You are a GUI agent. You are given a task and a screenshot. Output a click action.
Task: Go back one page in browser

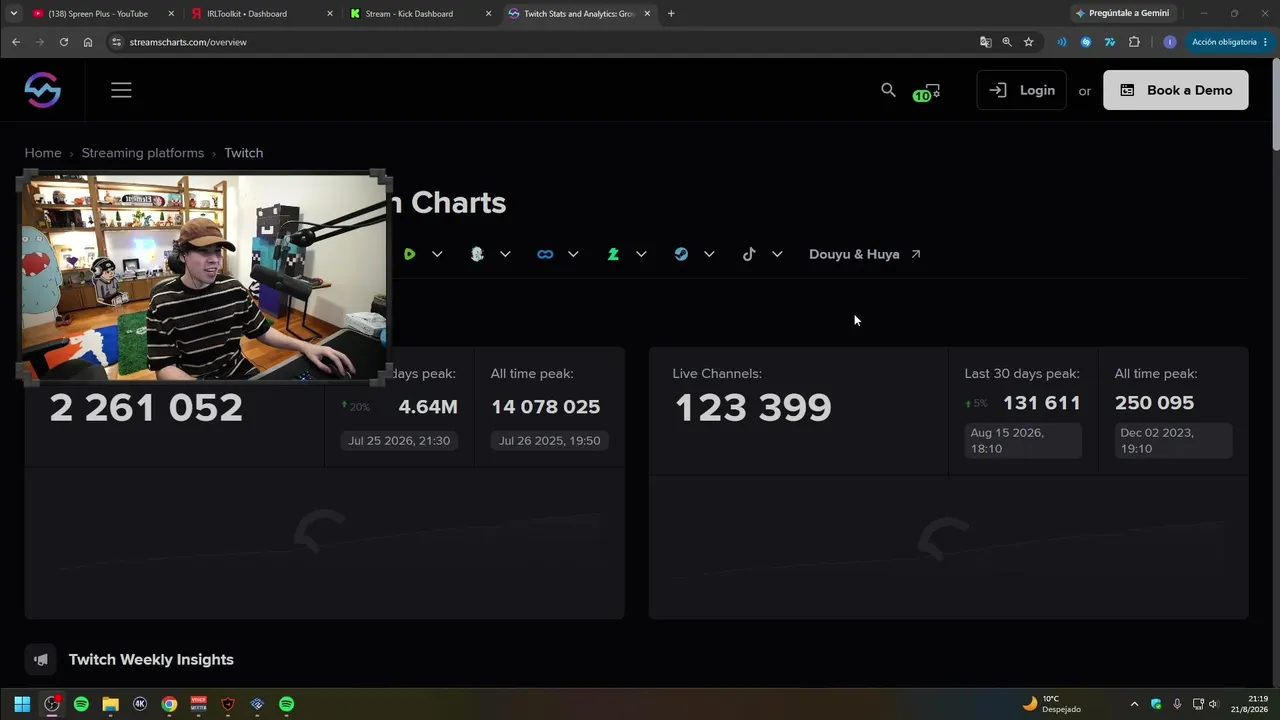coord(16,42)
